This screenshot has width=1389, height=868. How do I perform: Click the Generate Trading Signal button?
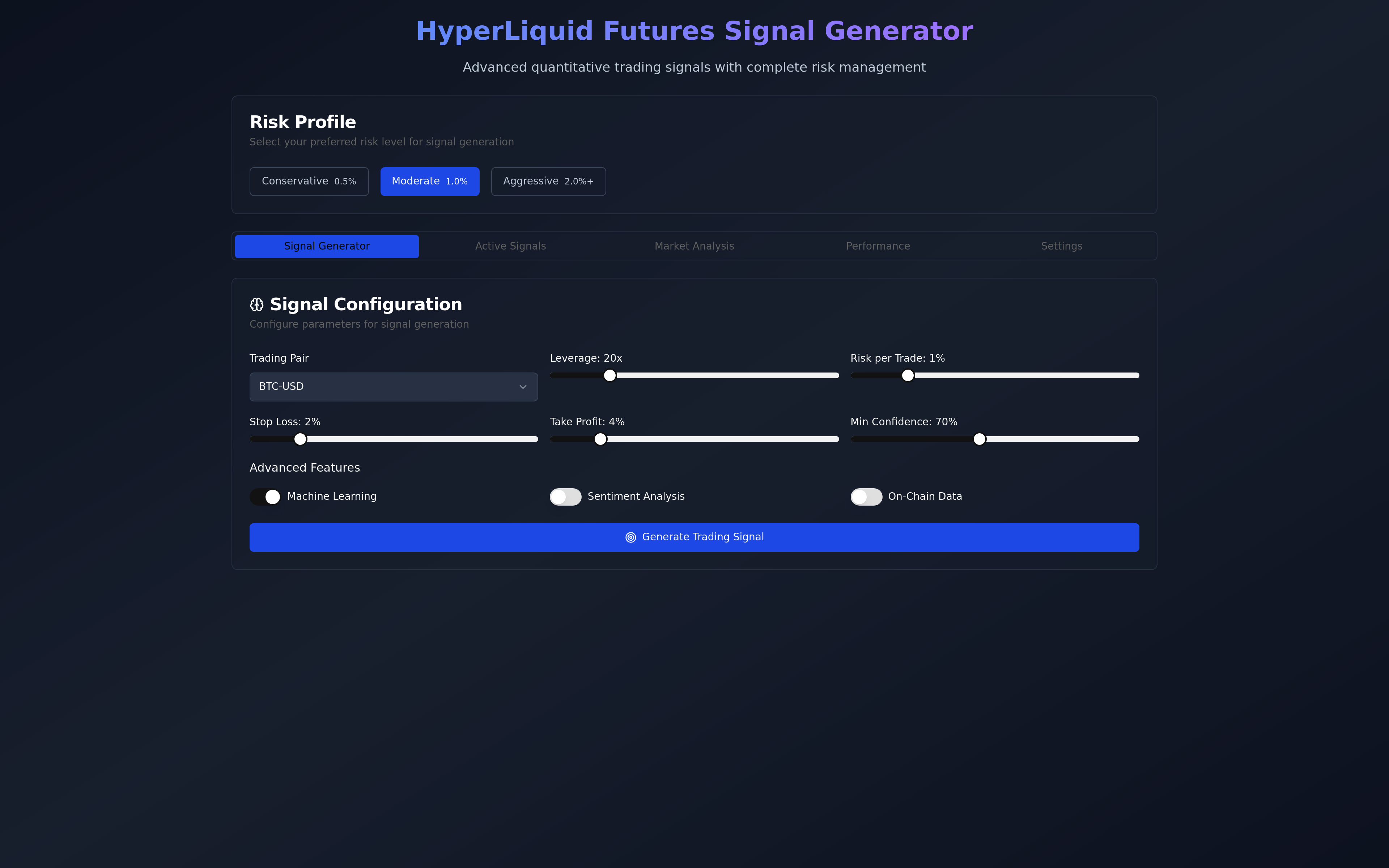tap(694, 537)
